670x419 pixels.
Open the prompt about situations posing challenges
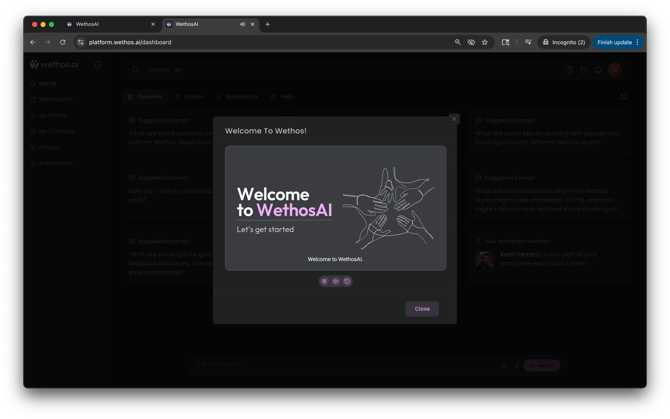click(549, 194)
